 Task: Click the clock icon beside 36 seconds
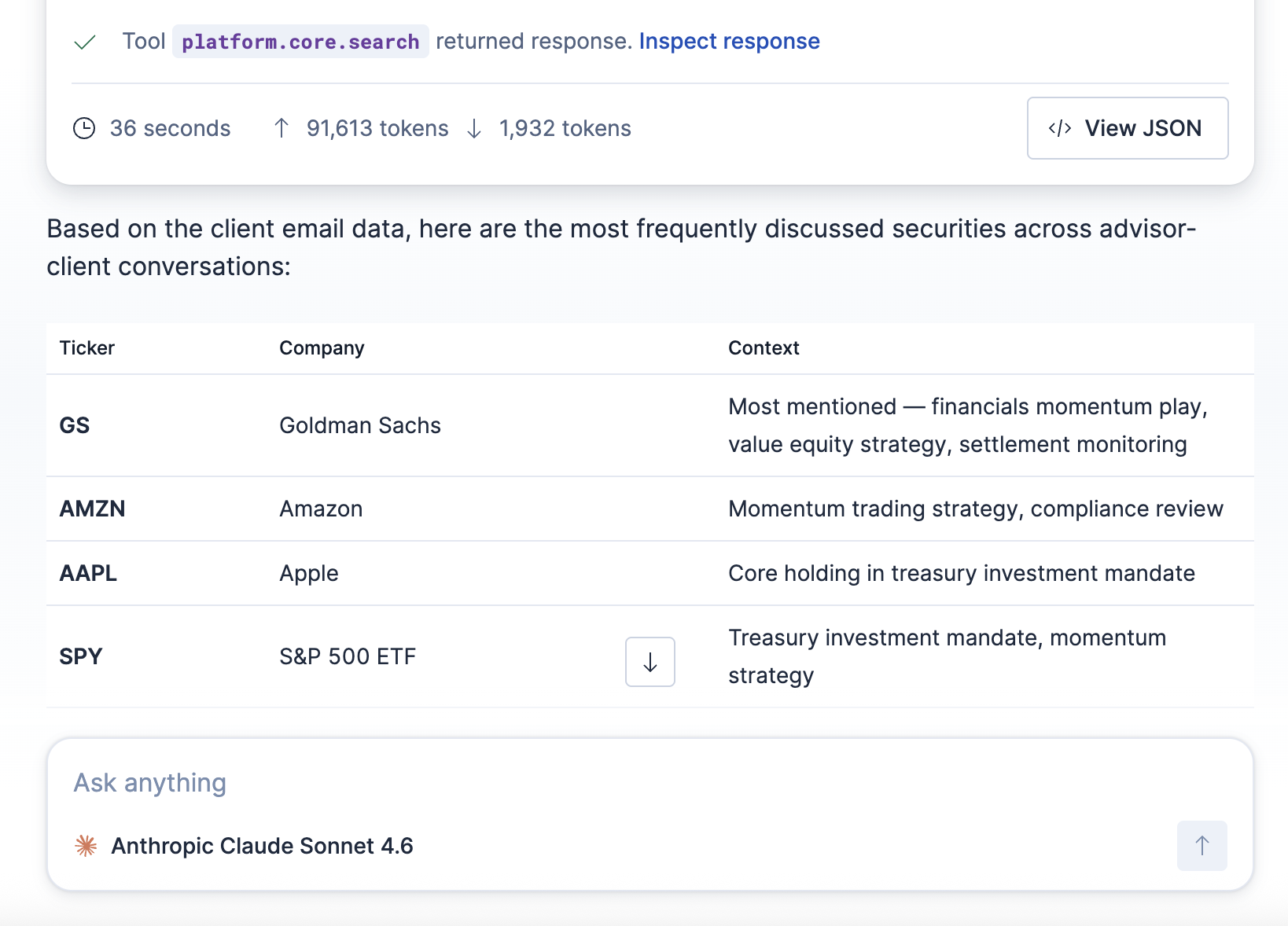(84, 128)
